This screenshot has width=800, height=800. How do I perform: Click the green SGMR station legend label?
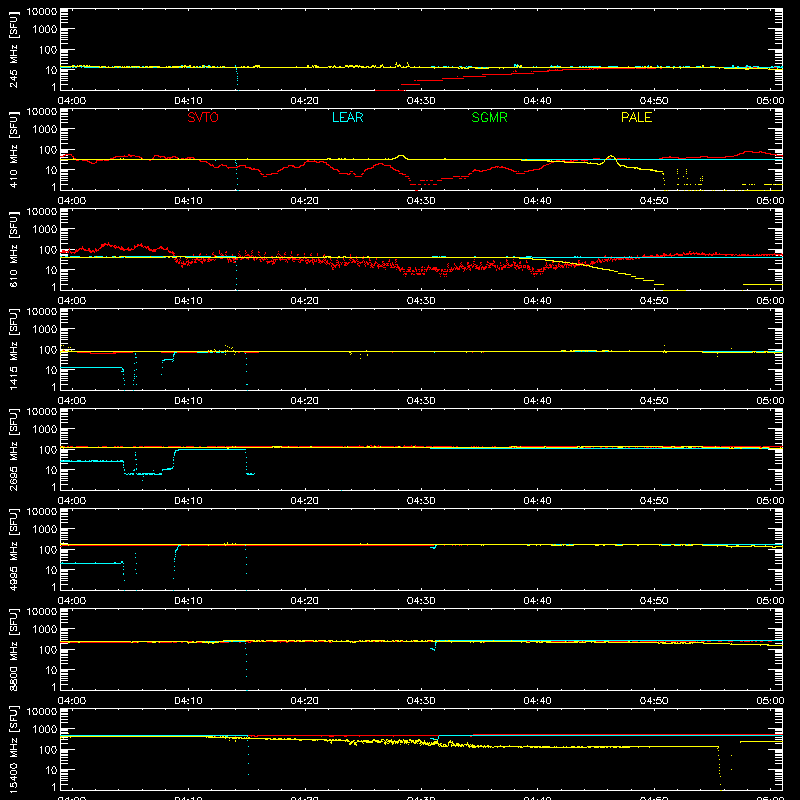click(489, 117)
